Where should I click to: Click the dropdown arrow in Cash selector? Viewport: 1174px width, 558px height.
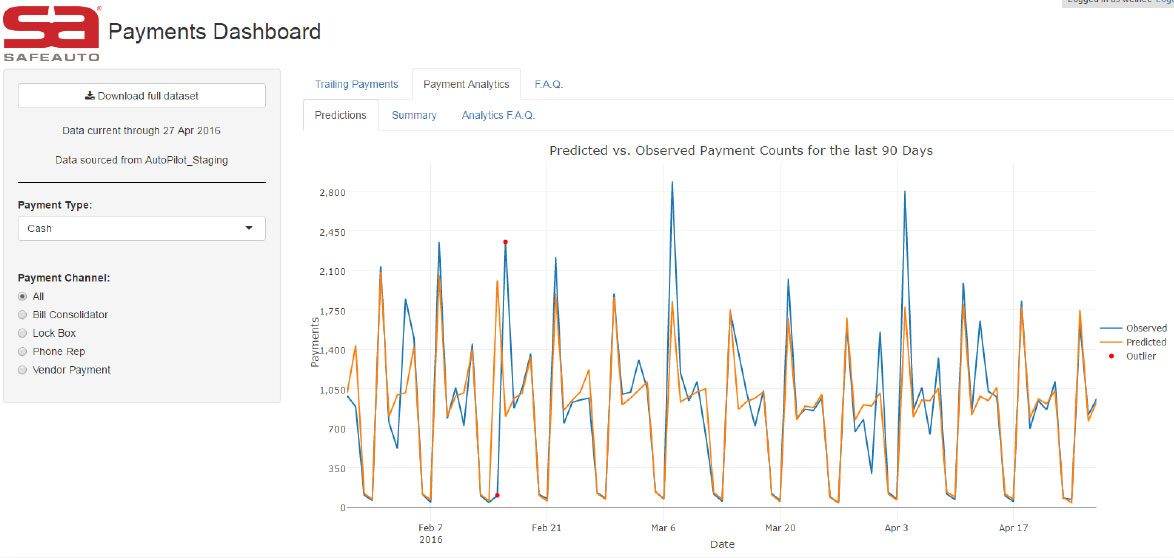[x=249, y=228]
